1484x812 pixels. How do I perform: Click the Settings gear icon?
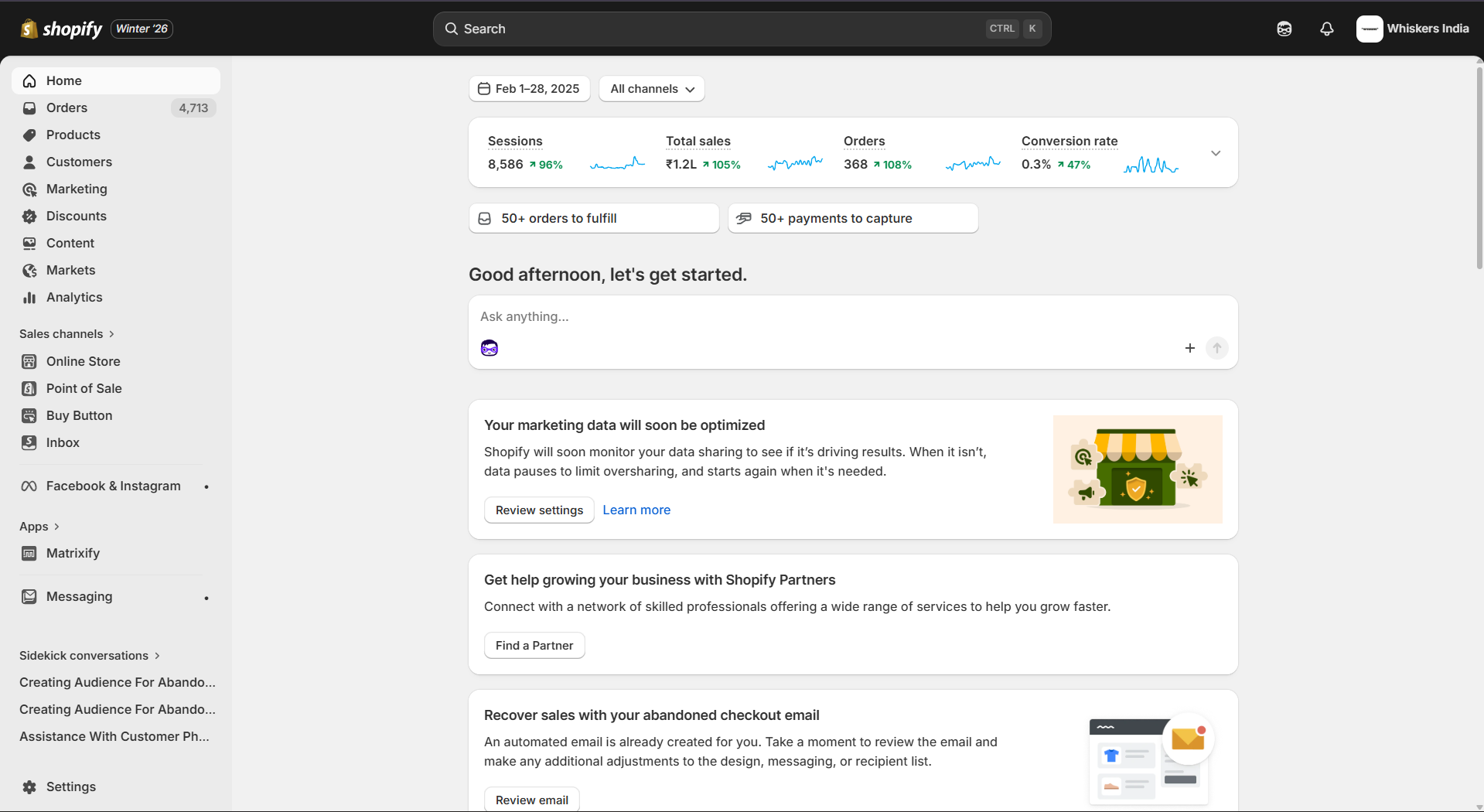pyautogui.click(x=29, y=787)
